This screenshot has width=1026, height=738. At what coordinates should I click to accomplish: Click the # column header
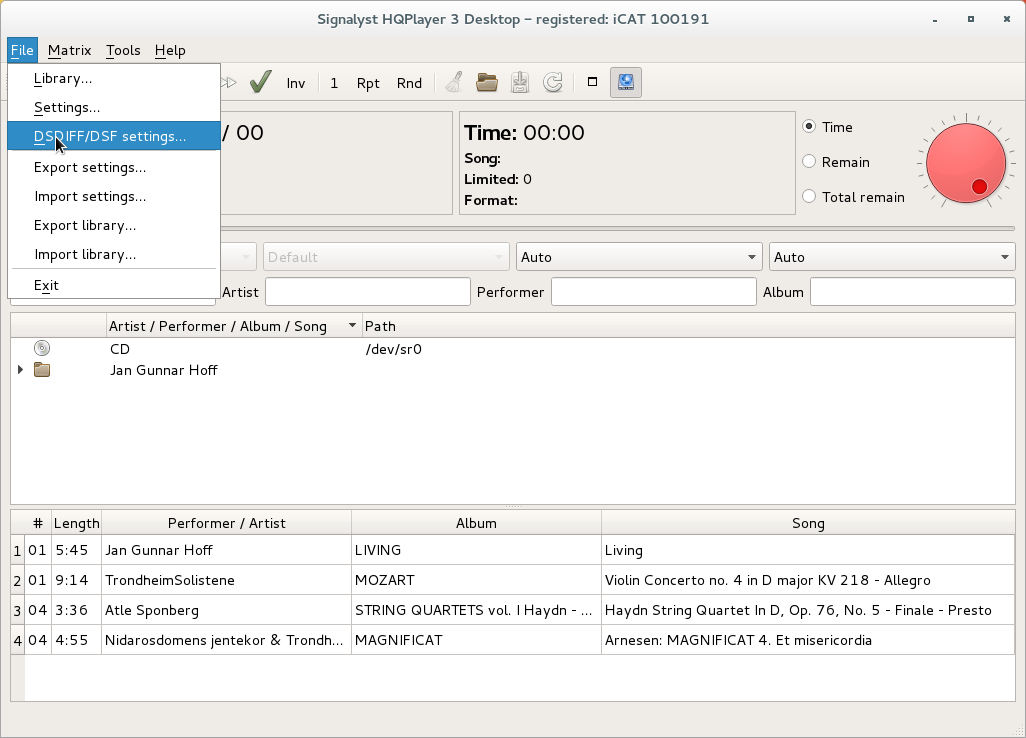(38, 523)
